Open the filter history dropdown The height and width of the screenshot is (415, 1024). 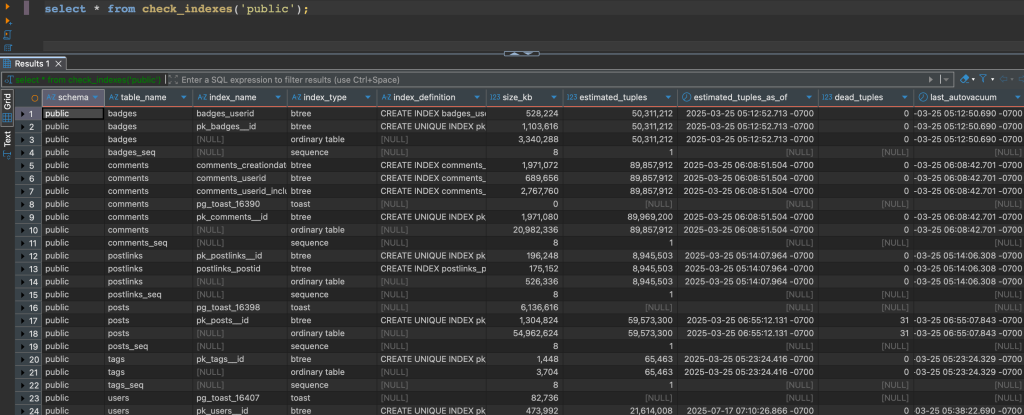[944, 80]
